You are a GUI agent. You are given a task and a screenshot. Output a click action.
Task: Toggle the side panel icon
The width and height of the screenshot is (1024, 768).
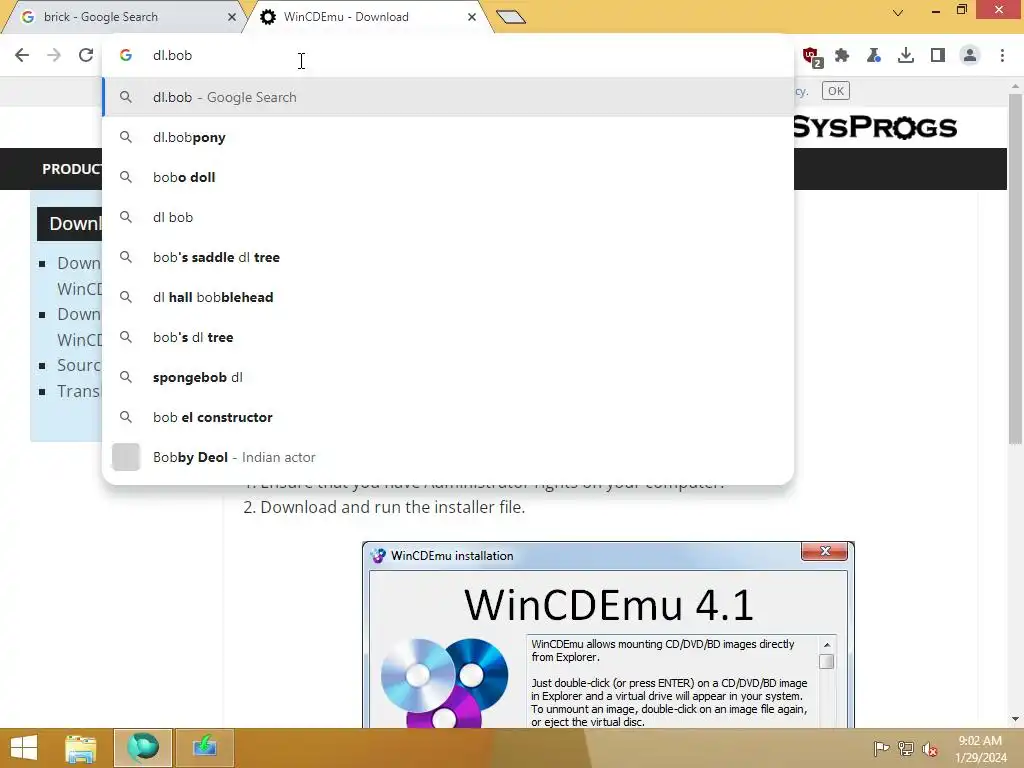tap(938, 55)
